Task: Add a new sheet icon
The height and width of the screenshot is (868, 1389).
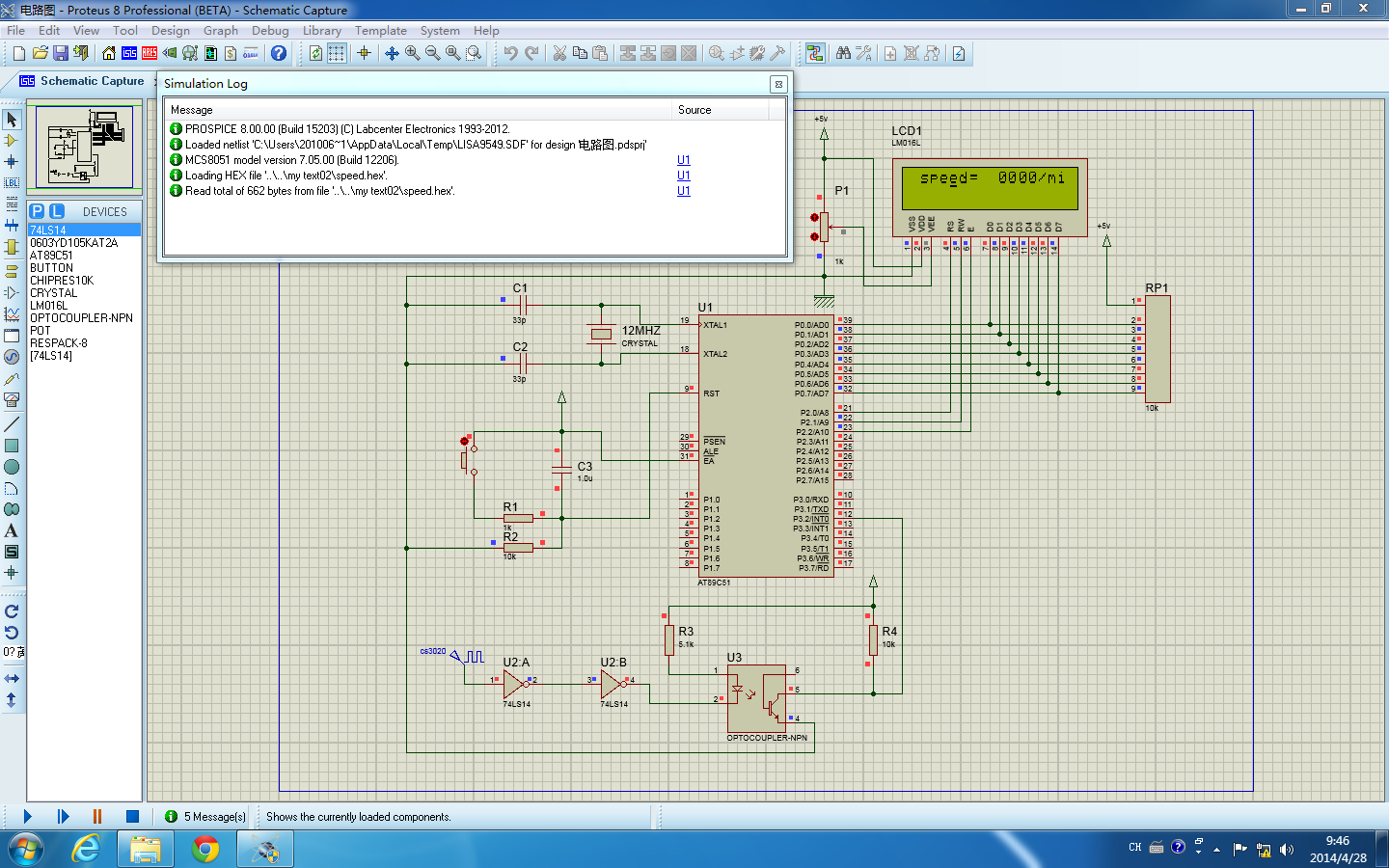Action: point(890,53)
